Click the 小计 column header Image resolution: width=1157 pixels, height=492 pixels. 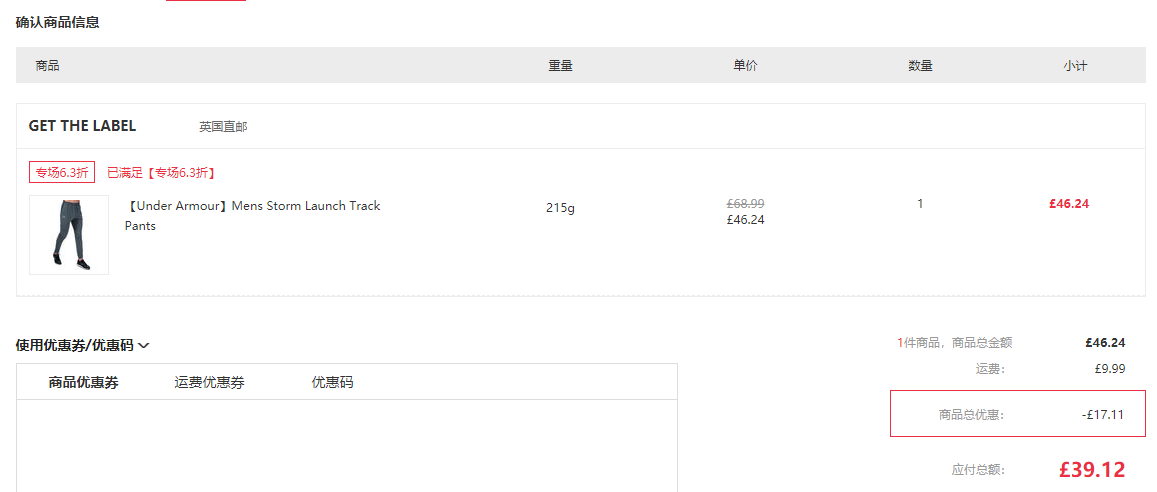coord(1075,66)
